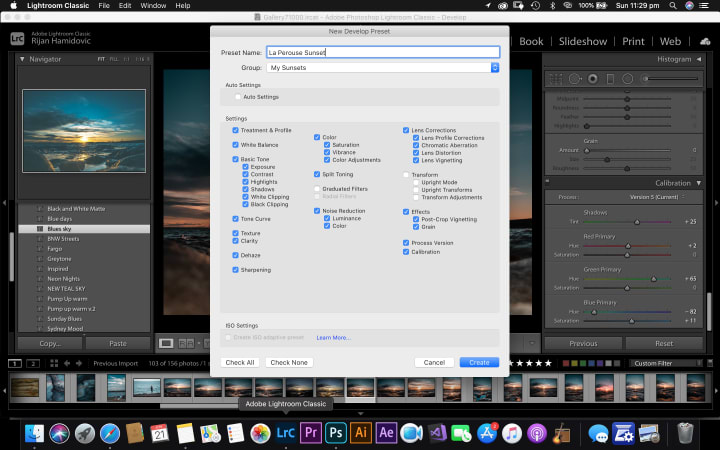Click the Check All button

click(240, 362)
